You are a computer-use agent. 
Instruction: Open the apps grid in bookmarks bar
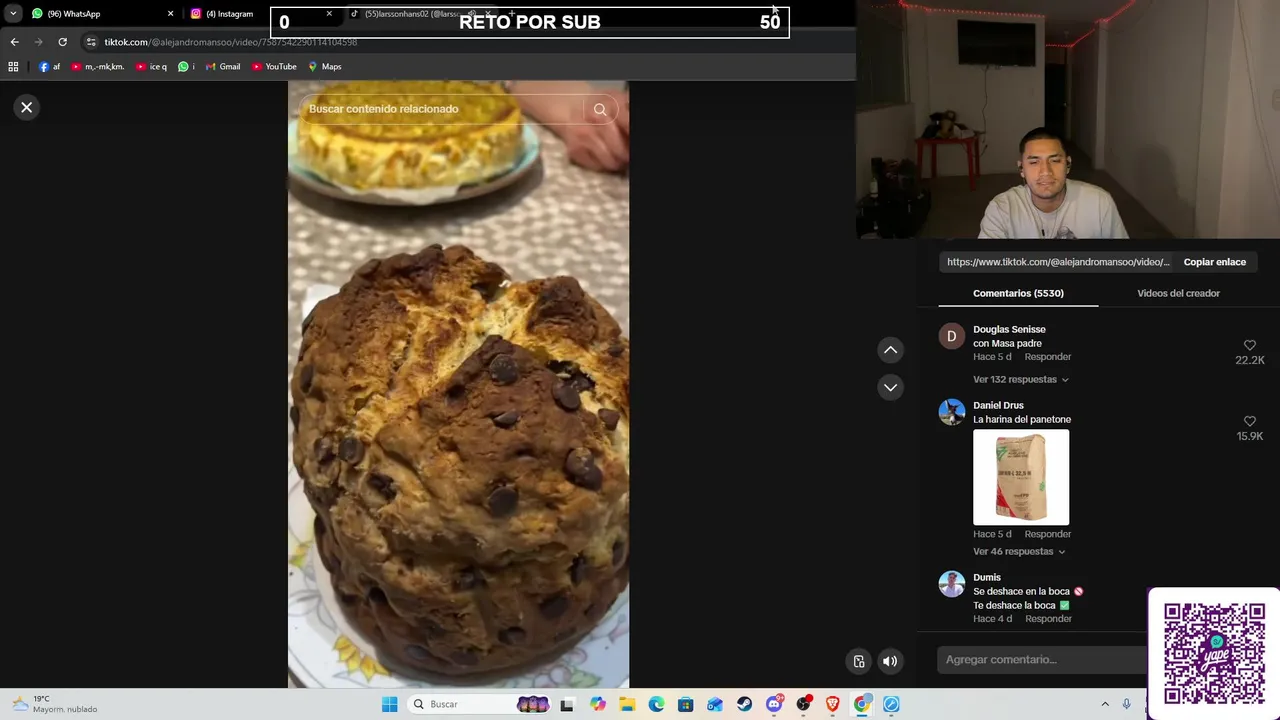(13, 67)
